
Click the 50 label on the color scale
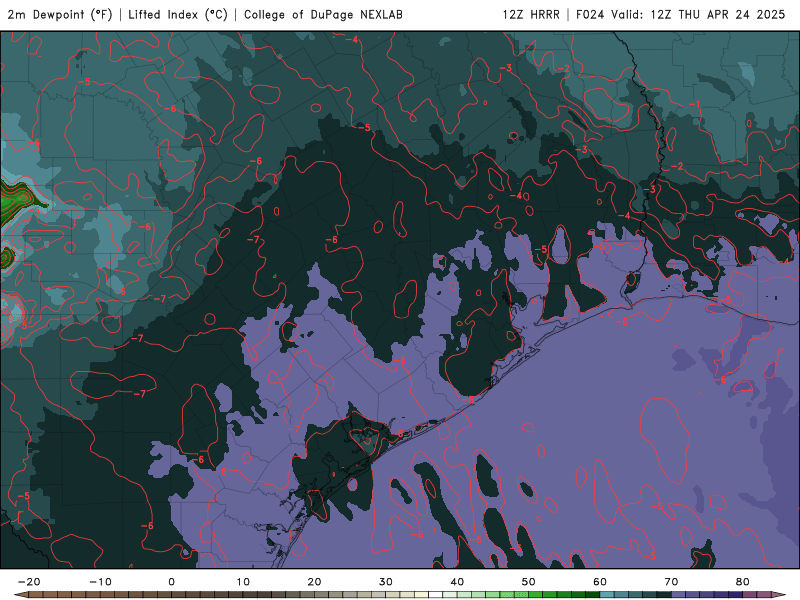(x=529, y=582)
